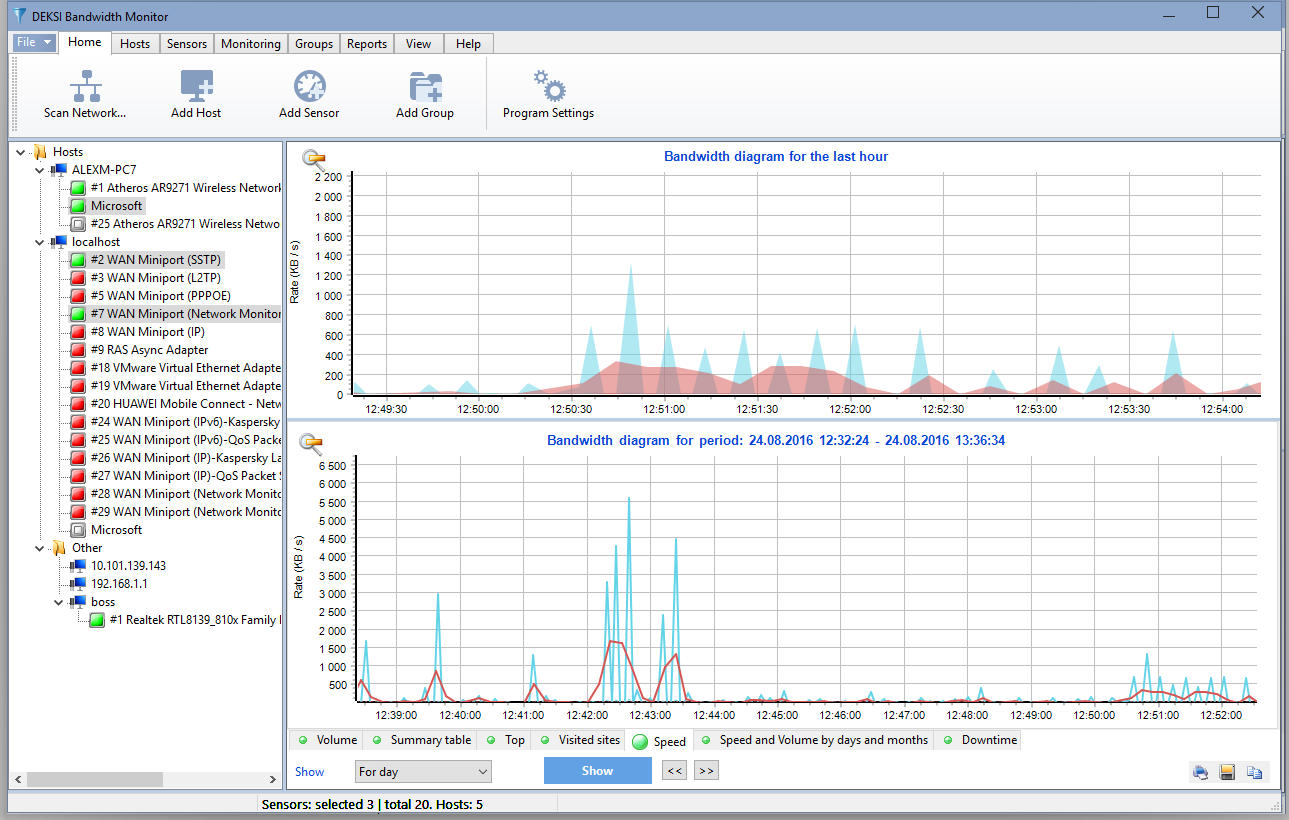
Task: Switch to the Sensors ribbon tab
Action: pos(187,44)
